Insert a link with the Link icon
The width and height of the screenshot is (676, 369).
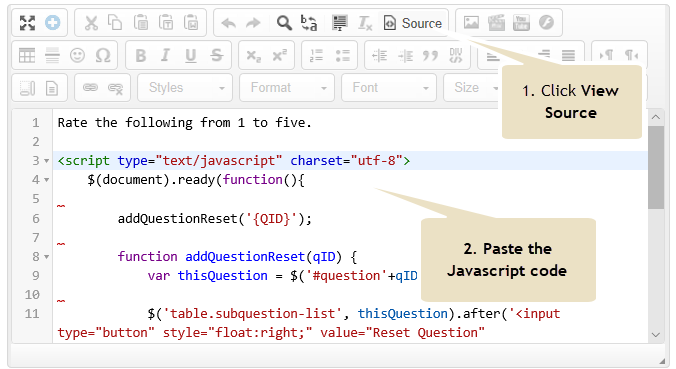click(x=90, y=88)
